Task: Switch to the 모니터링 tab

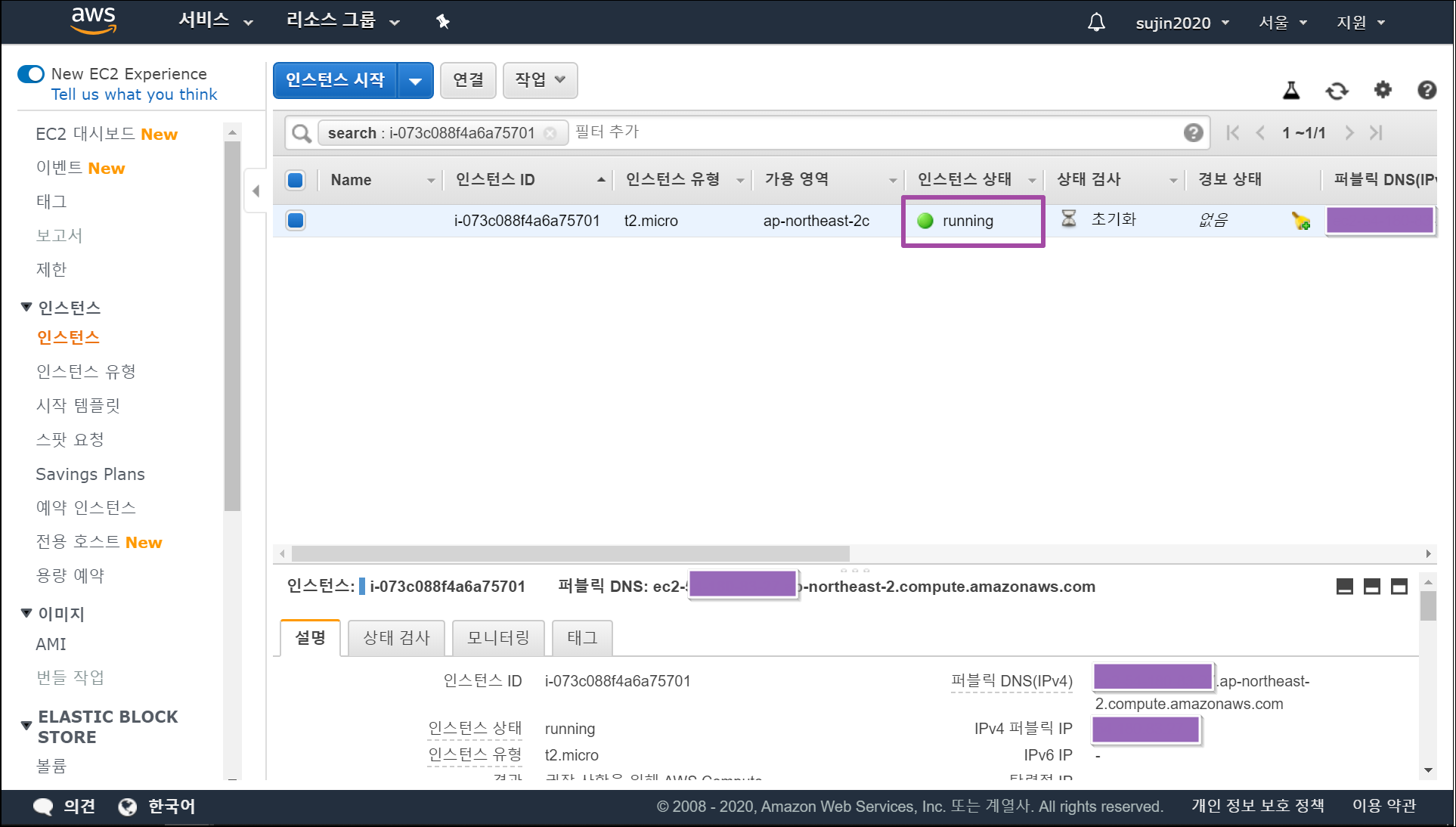Action: [x=498, y=638]
